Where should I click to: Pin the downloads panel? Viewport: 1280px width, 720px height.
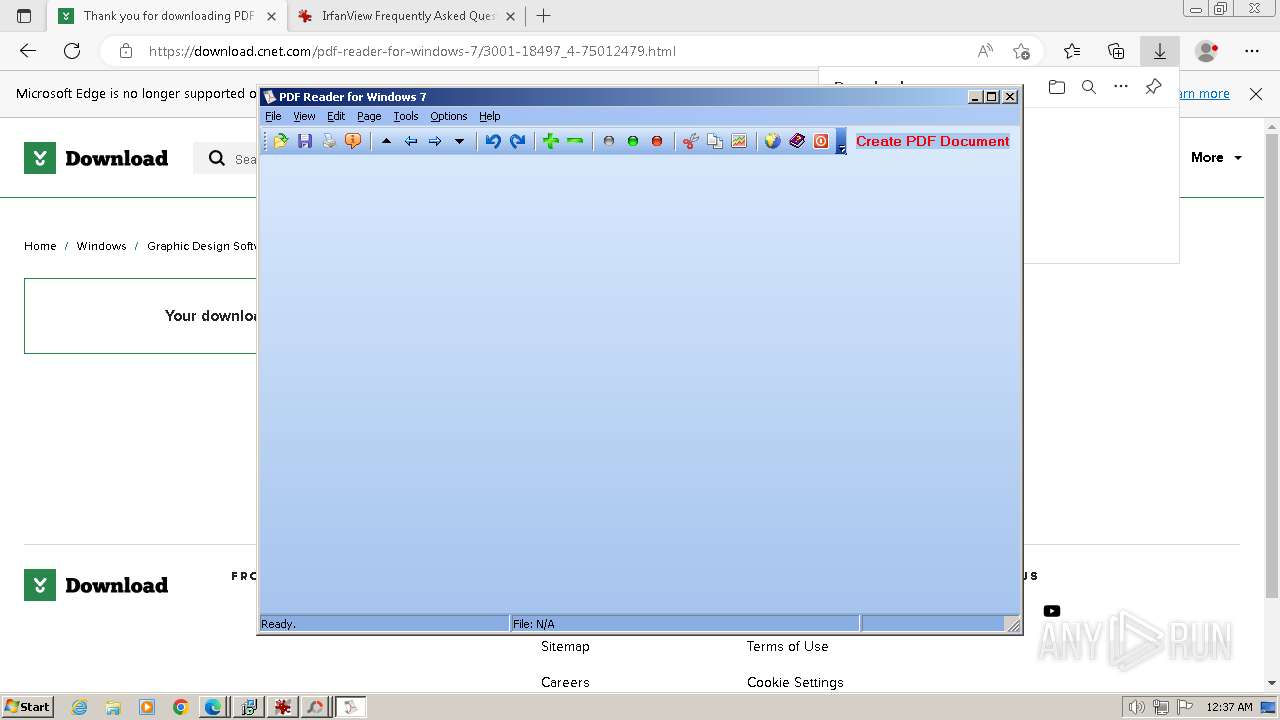1153,87
